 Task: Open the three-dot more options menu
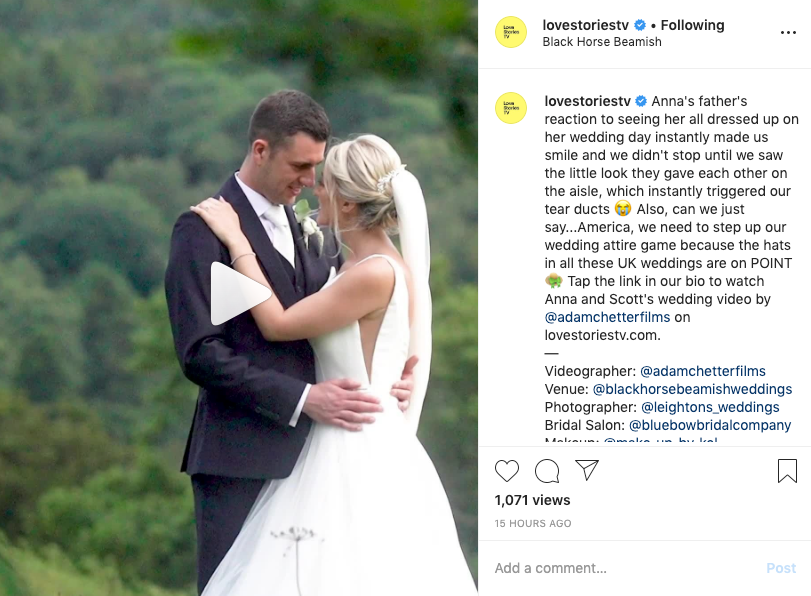coord(788,33)
